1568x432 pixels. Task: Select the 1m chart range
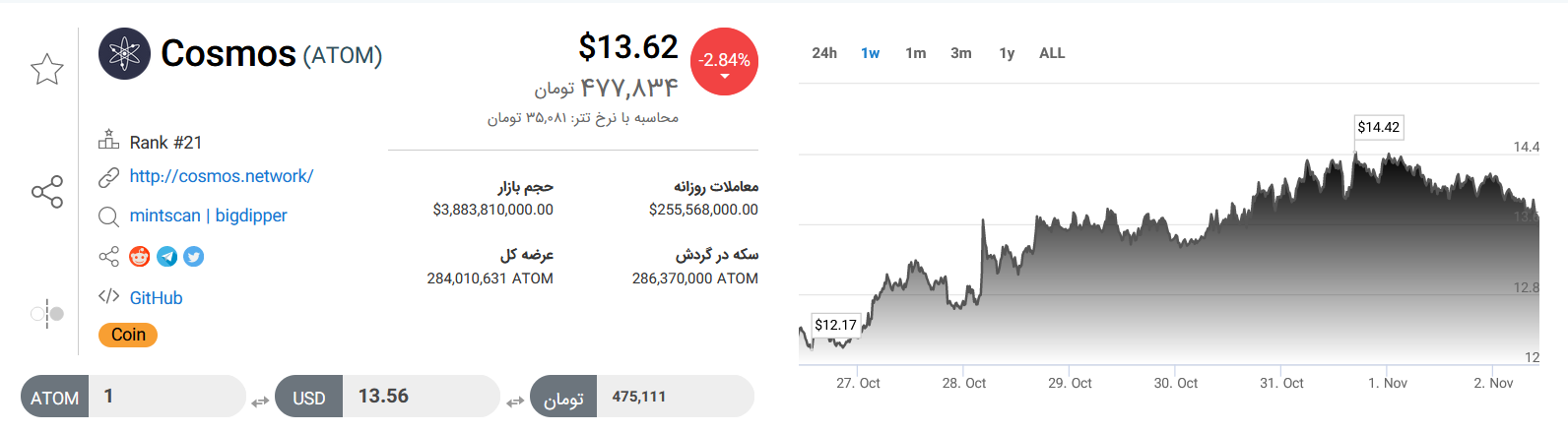point(916,53)
